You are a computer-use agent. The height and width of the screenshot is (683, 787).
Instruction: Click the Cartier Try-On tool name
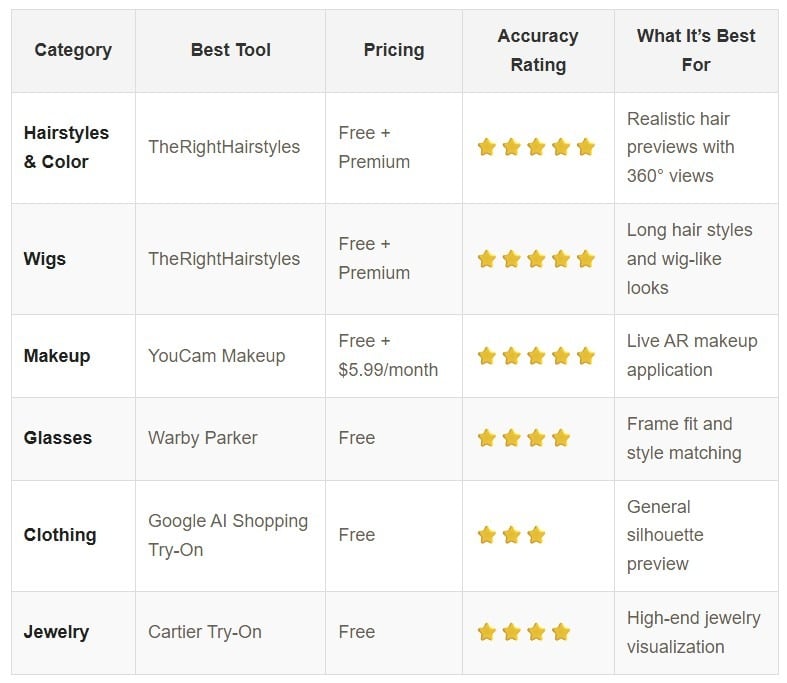(205, 632)
